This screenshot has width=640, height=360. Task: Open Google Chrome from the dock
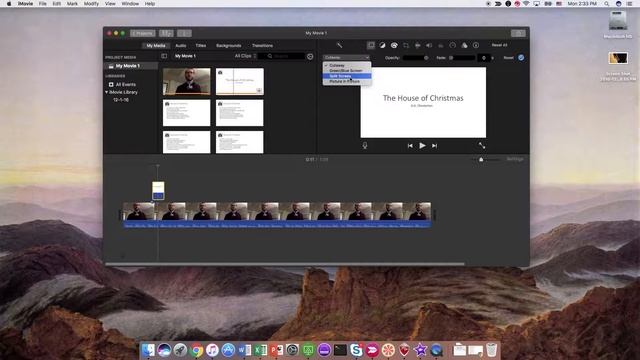tap(197, 350)
